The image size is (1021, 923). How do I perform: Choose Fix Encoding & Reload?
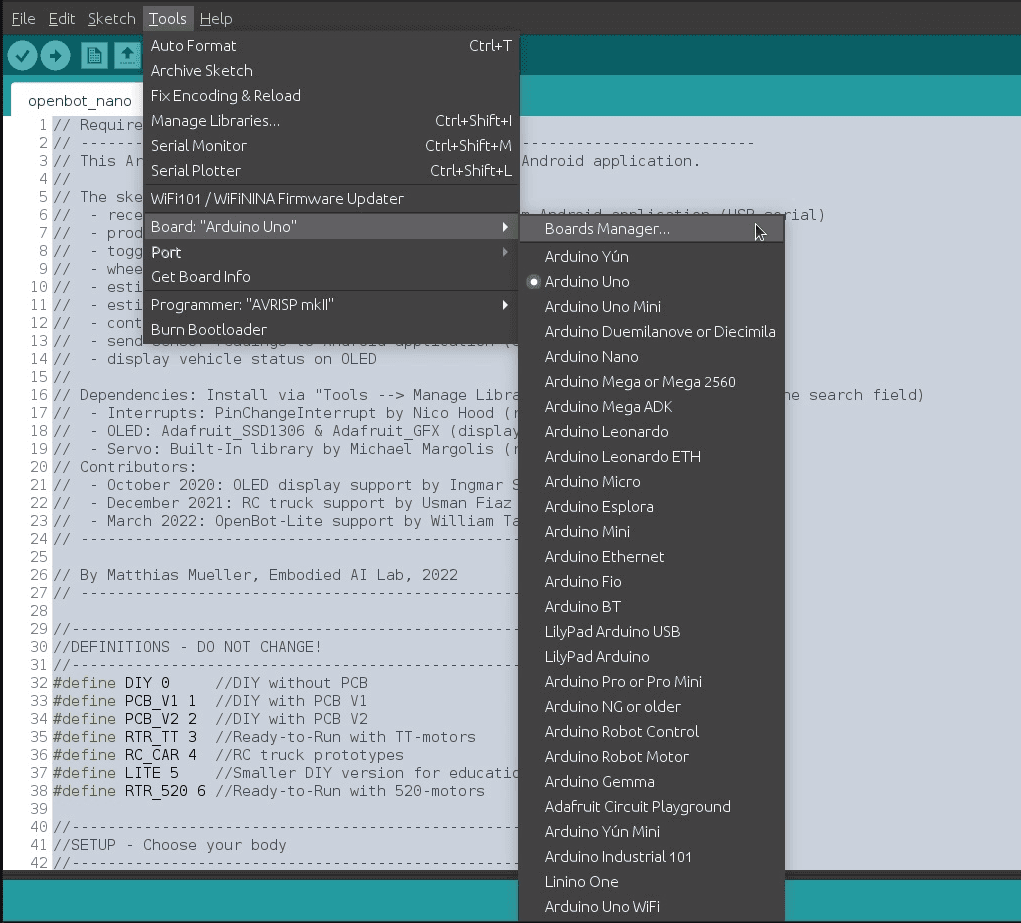[331, 96]
